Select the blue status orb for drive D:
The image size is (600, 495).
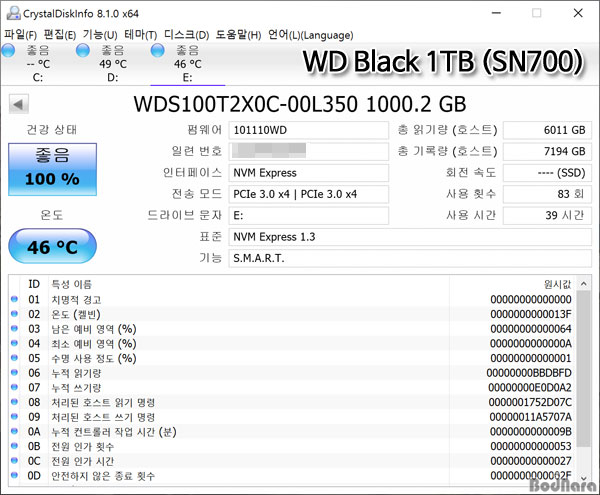point(83,50)
